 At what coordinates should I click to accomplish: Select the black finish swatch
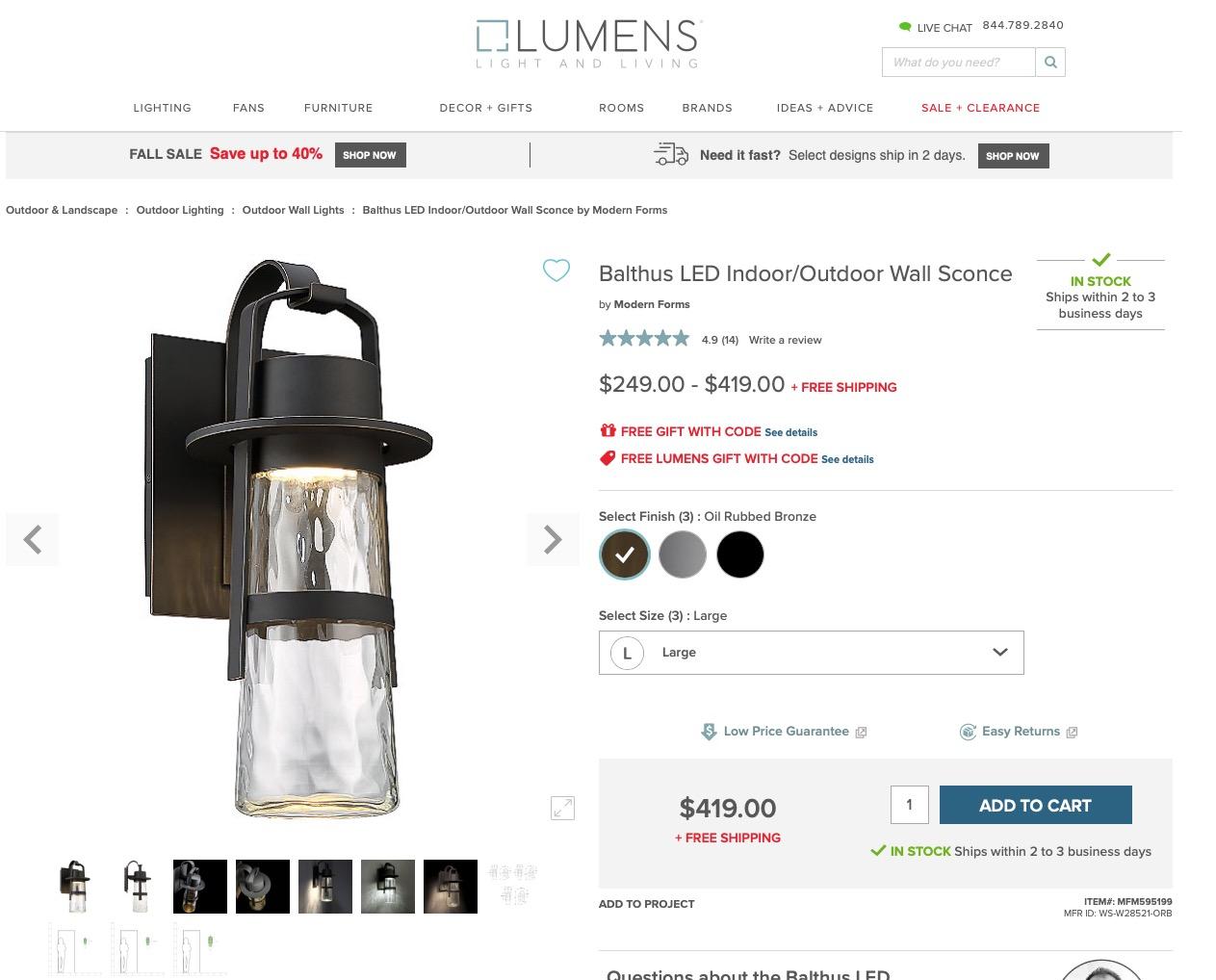pyautogui.click(x=740, y=554)
